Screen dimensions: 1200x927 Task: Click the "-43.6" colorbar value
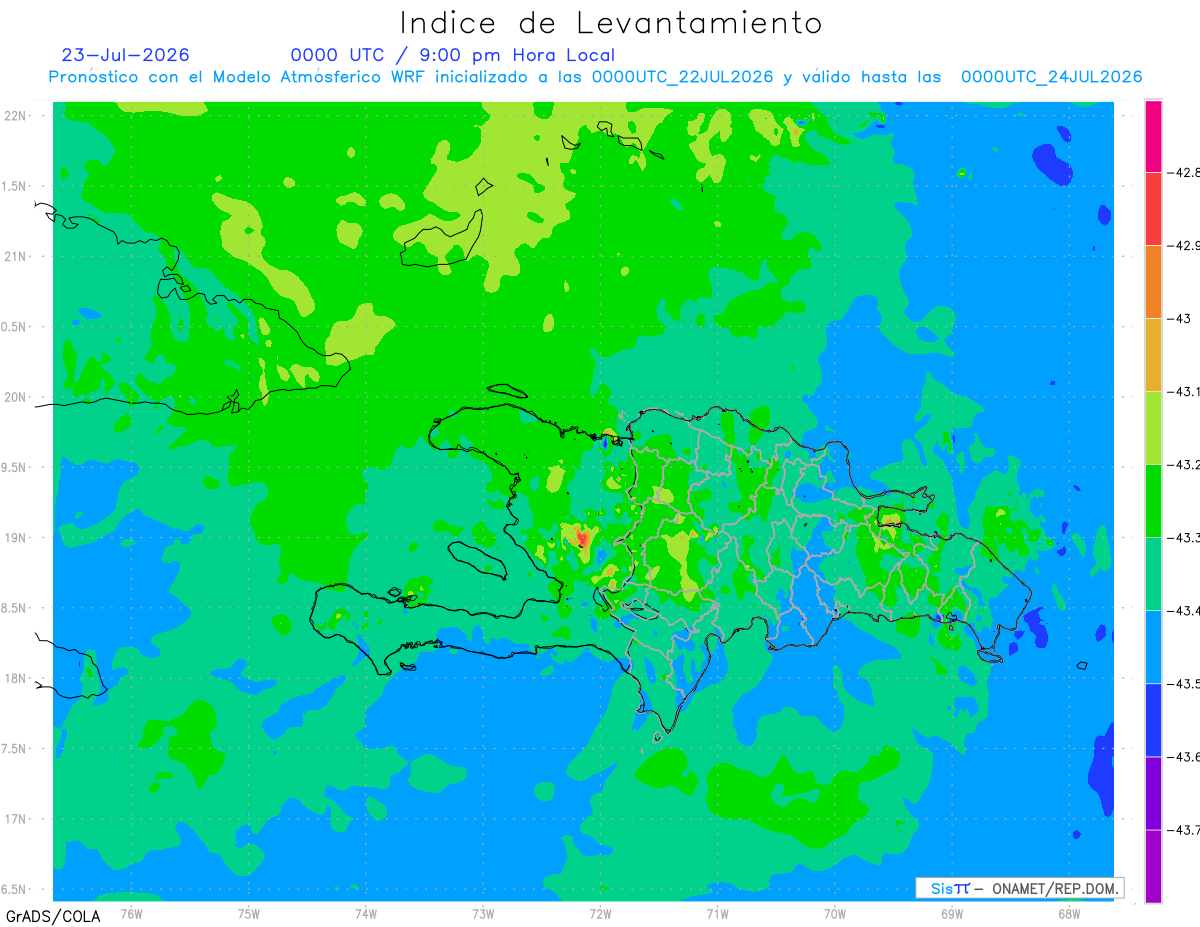(x=1183, y=756)
